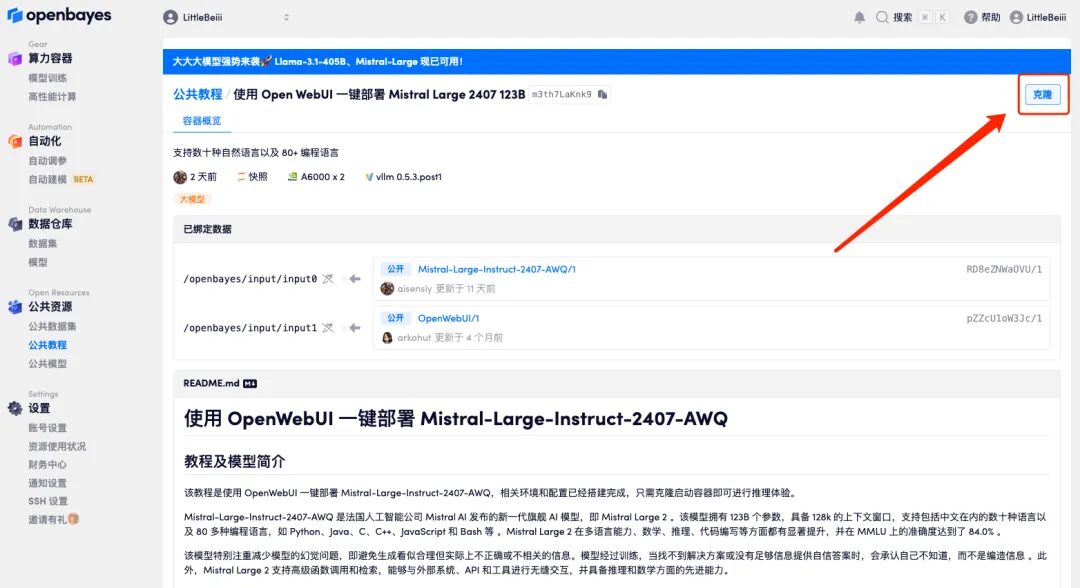Select the 容器概览 tab
This screenshot has height=588, width=1080.
pyautogui.click(x=202, y=121)
